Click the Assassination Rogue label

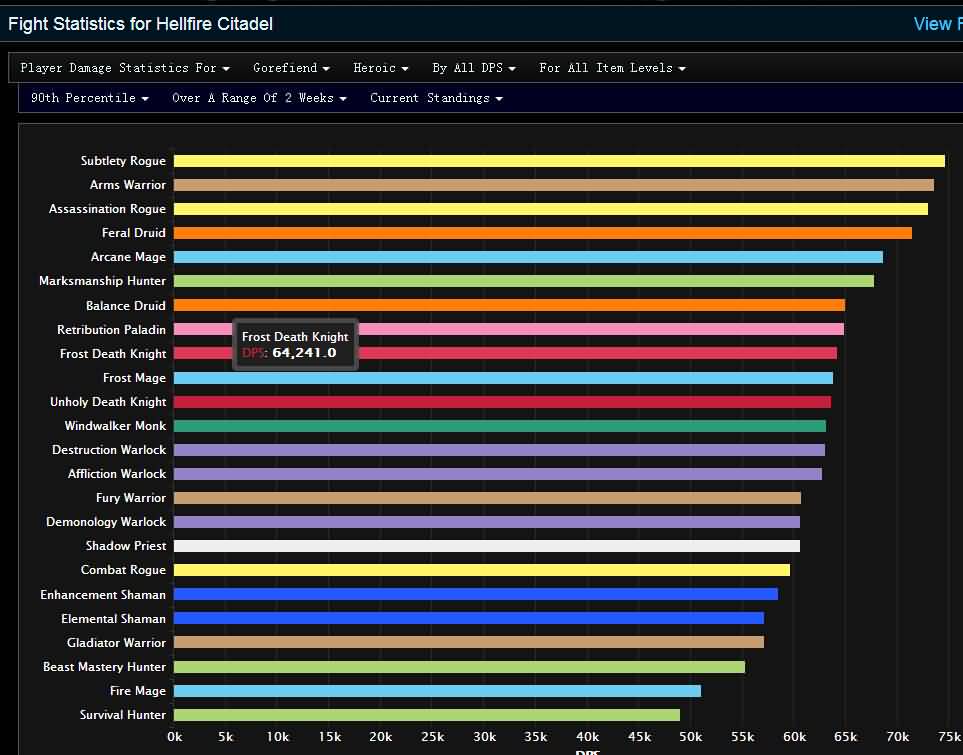click(x=107, y=209)
